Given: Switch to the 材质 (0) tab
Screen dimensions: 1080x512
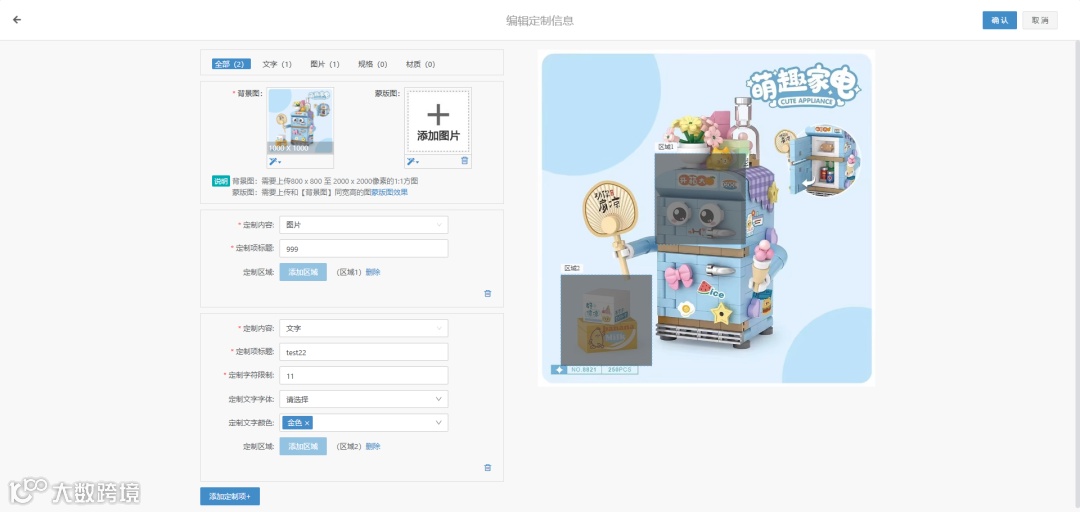Looking at the screenshot, I should coord(420,64).
